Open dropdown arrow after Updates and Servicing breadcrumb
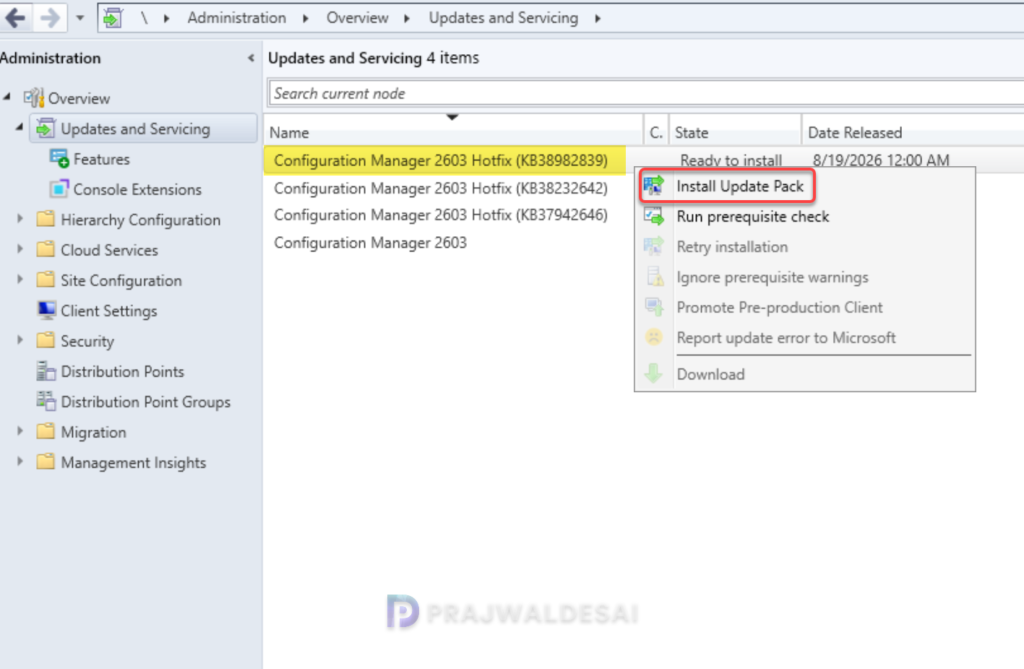Screen dimensions: 1024x669 (x=598, y=18)
